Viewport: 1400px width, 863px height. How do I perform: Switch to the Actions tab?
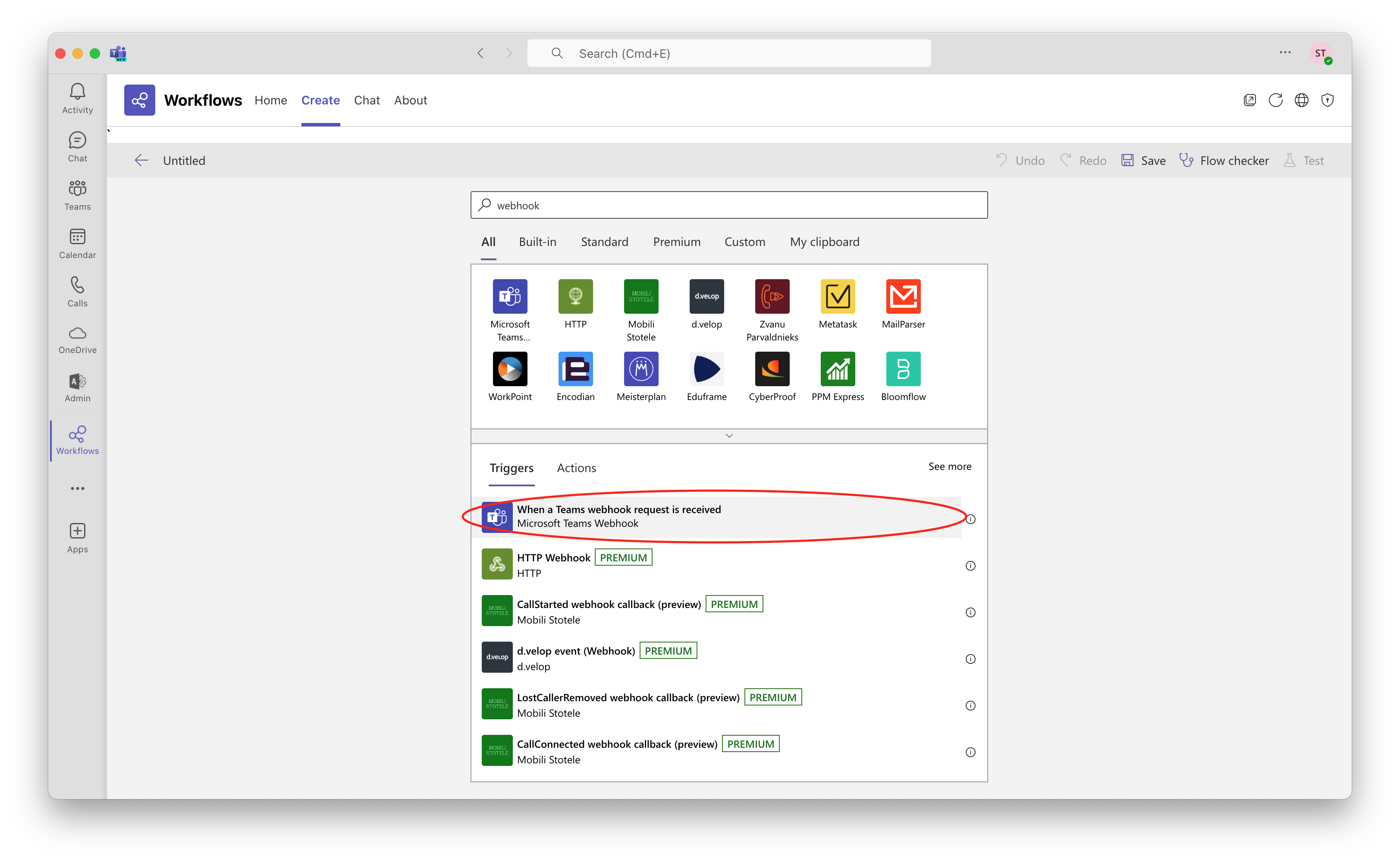pyautogui.click(x=576, y=467)
